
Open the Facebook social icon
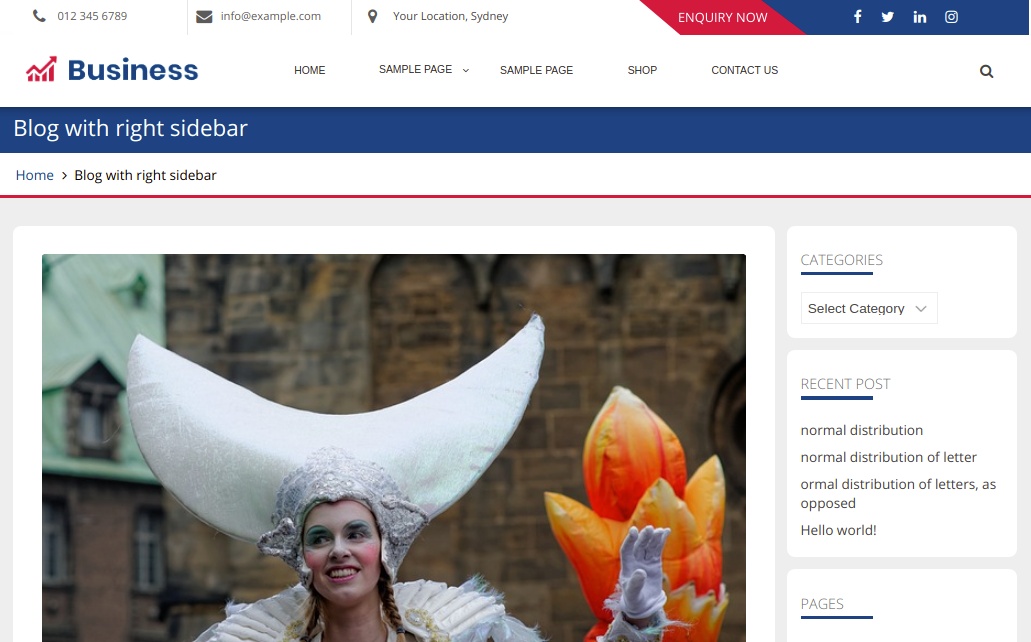click(857, 16)
